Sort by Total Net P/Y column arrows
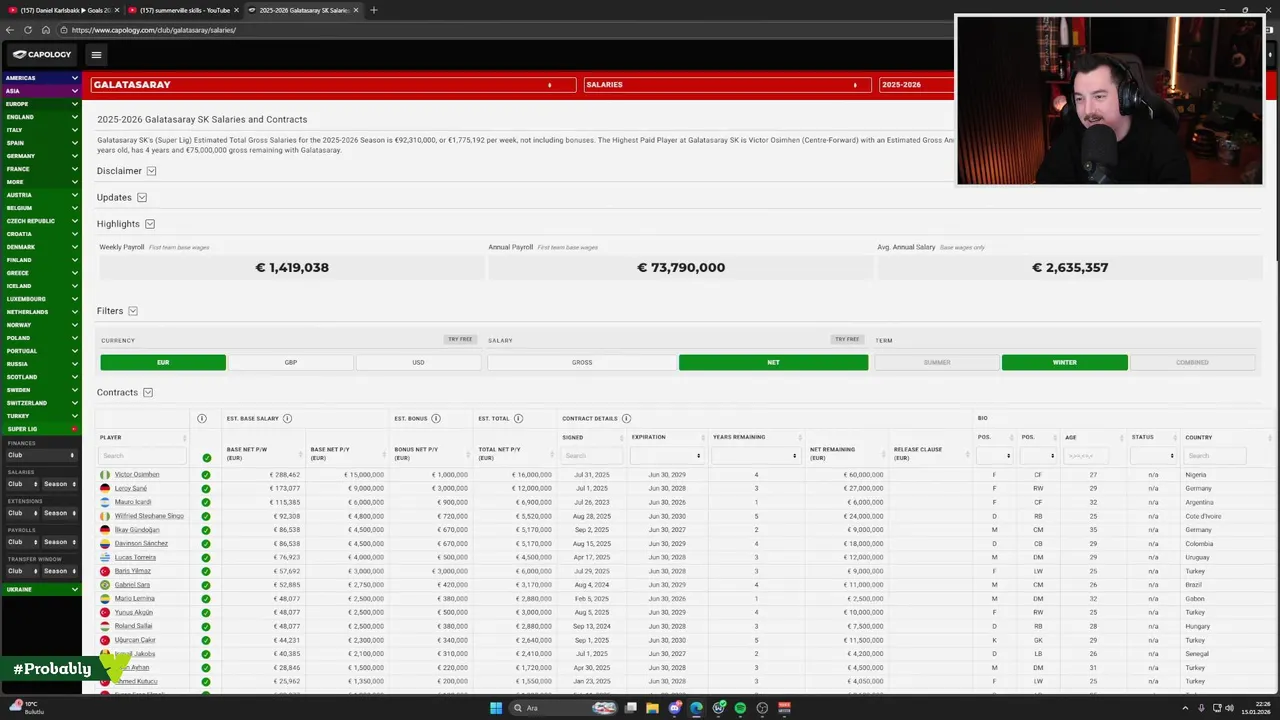 [553, 453]
